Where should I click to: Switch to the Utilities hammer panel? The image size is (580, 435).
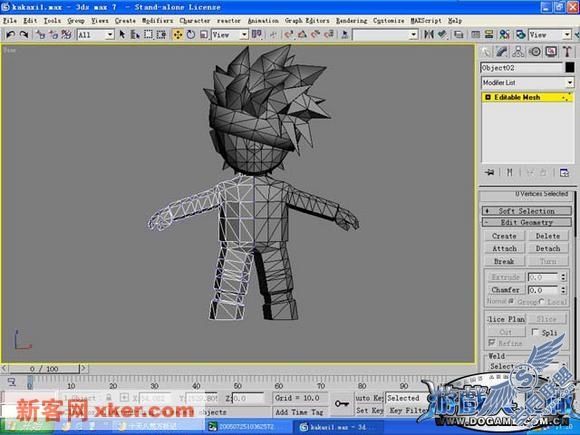point(567,52)
